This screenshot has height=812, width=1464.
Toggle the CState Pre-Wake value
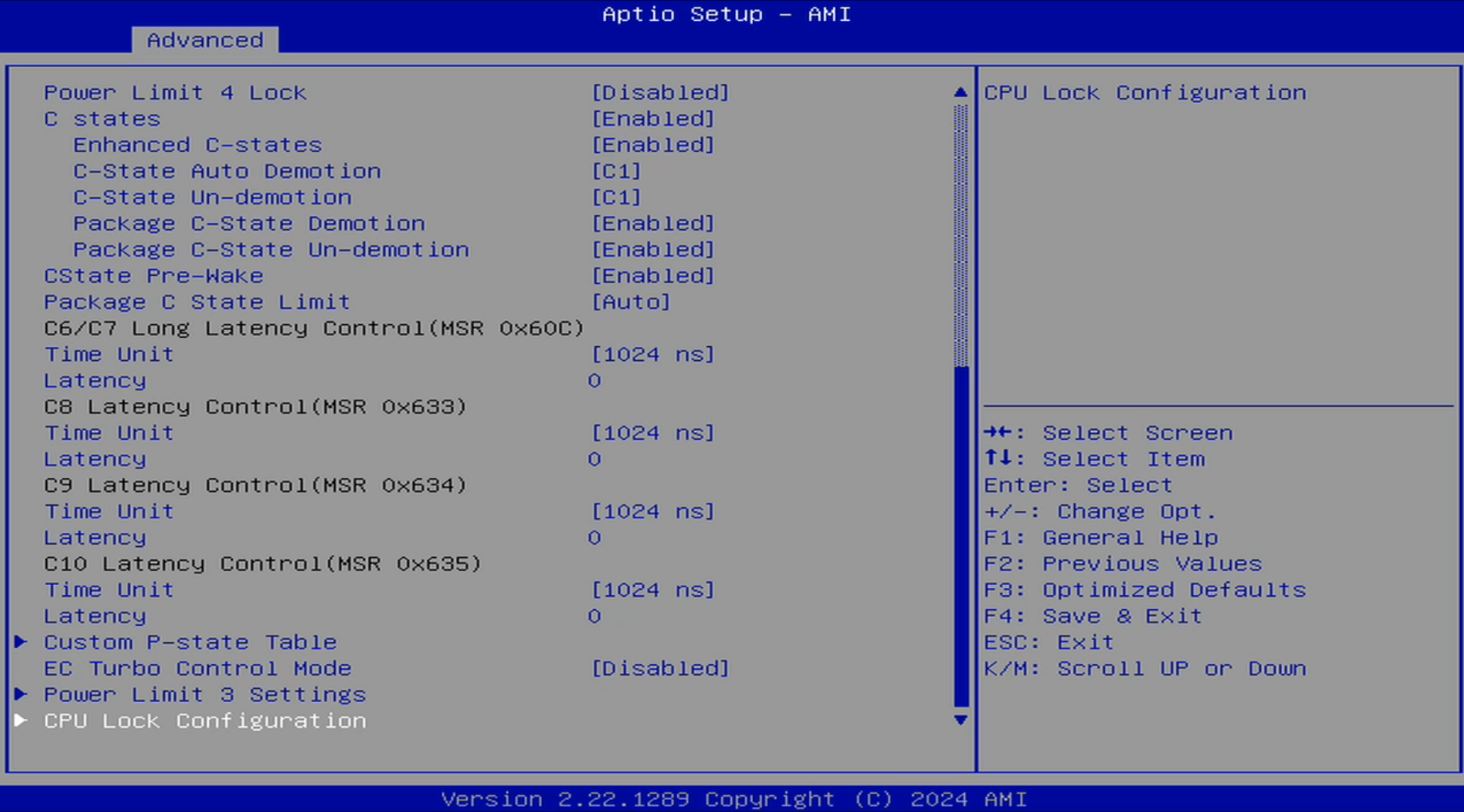coord(653,276)
